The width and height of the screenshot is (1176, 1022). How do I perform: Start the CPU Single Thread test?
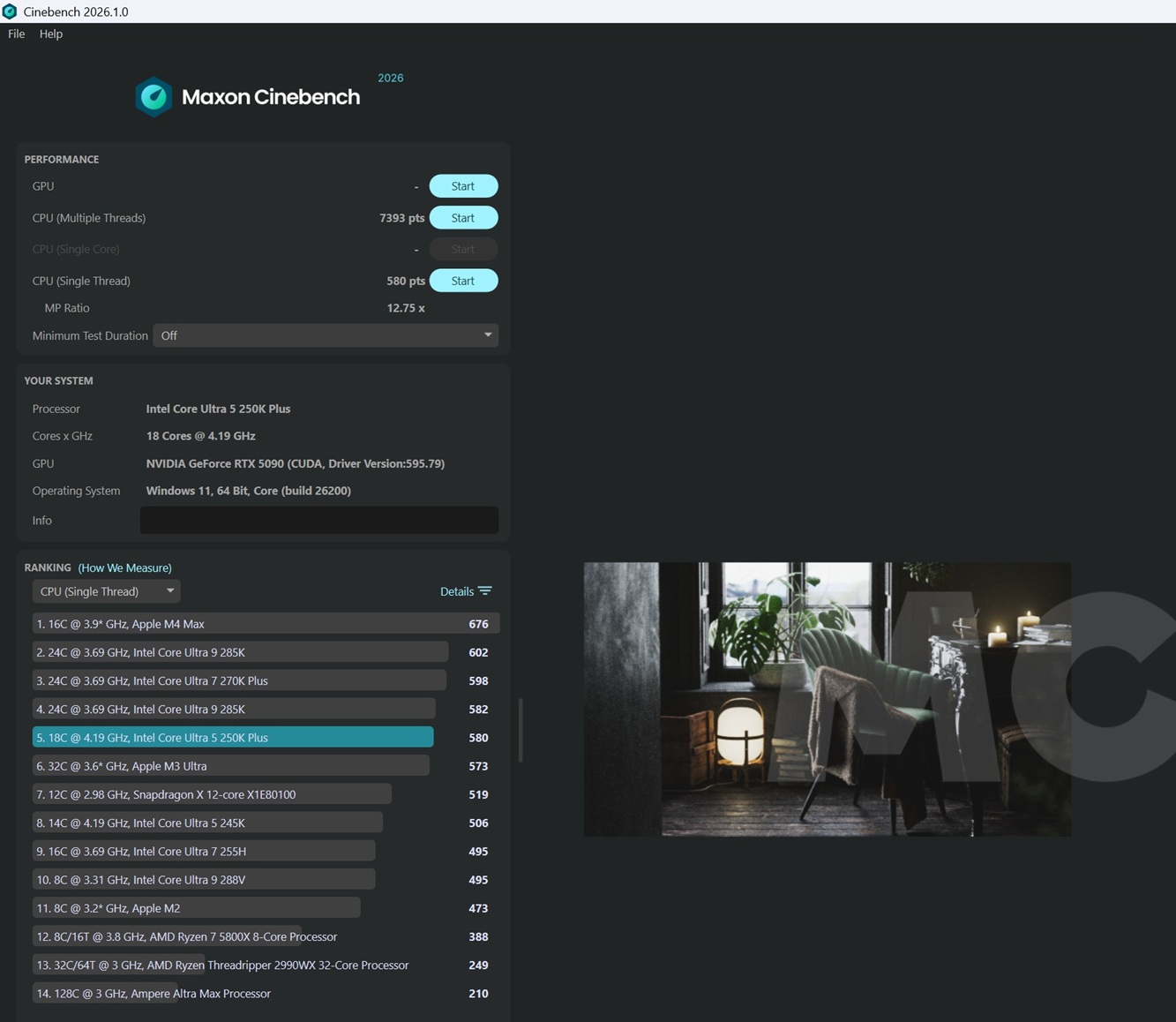(463, 281)
